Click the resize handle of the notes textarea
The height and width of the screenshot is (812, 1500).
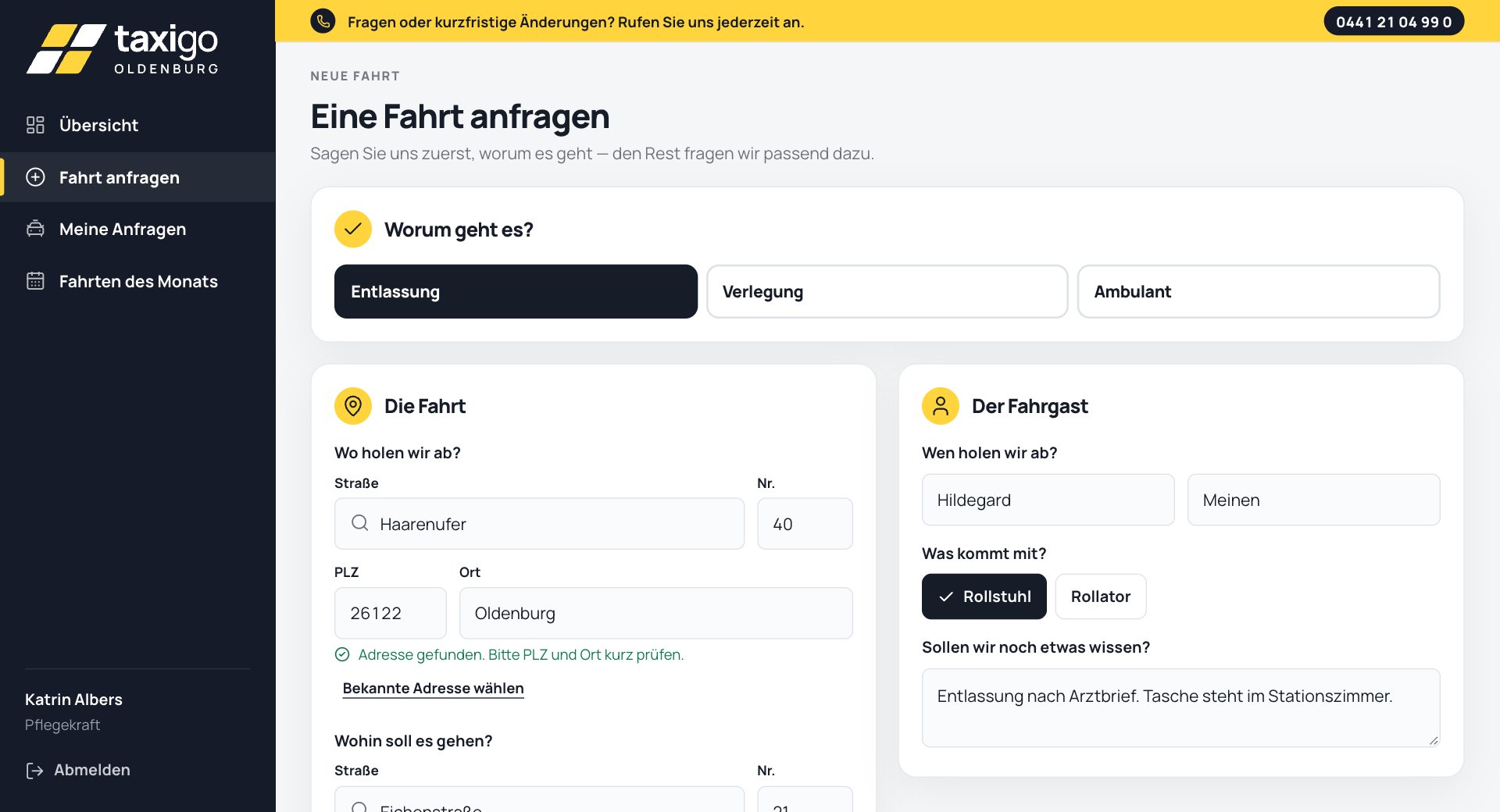pyautogui.click(x=1434, y=740)
